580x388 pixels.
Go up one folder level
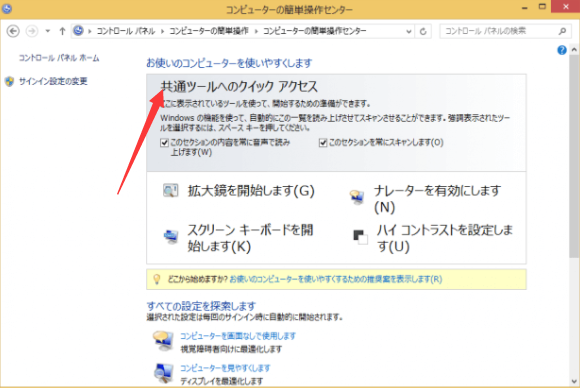[62, 31]
